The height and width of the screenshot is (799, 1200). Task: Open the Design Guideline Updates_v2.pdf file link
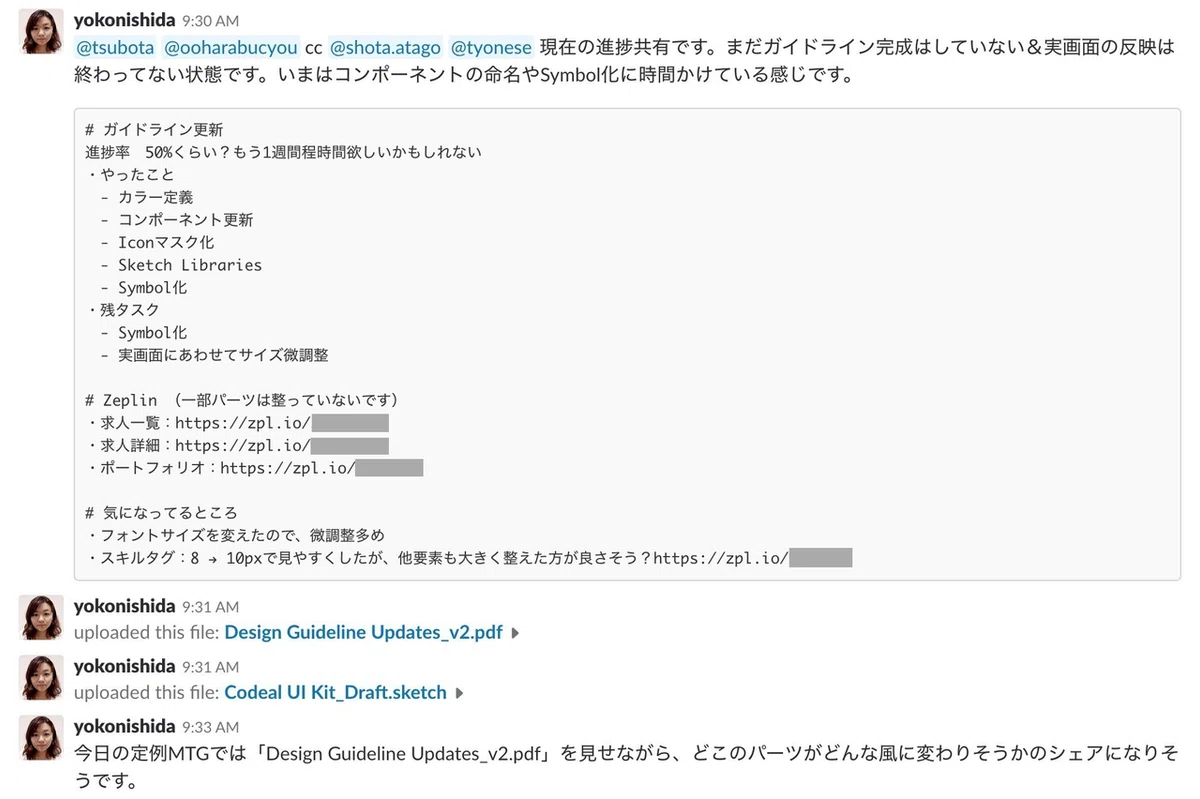(x=364, y=632)
